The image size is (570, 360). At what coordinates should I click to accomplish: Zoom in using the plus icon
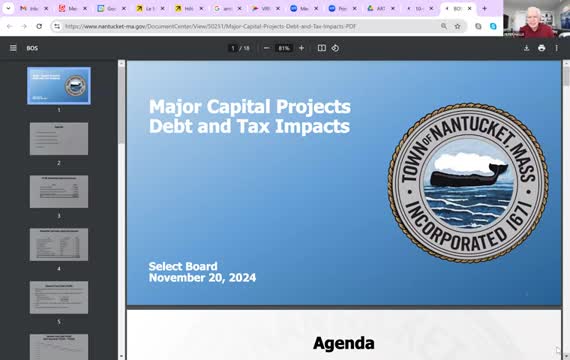(301, 48)
